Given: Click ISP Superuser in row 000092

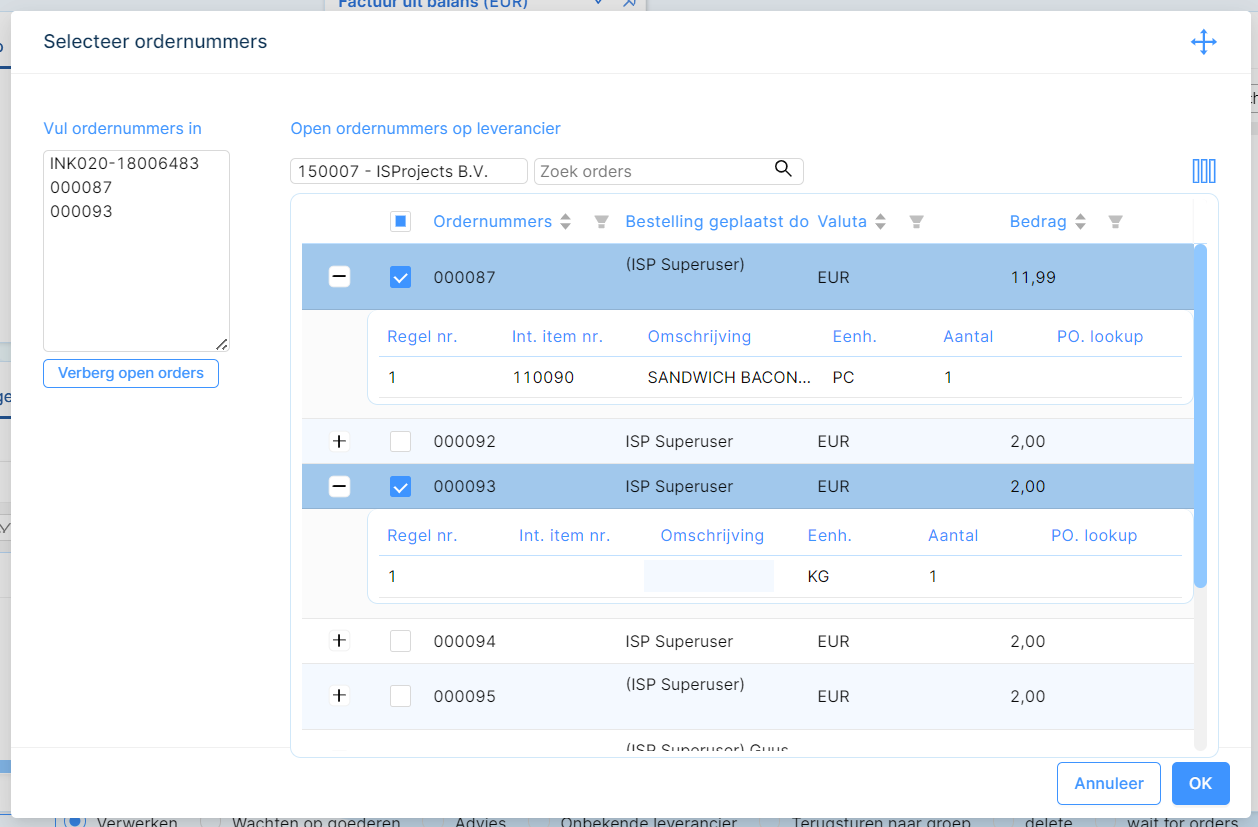Looking at the screenshot, I should (679, 441).
